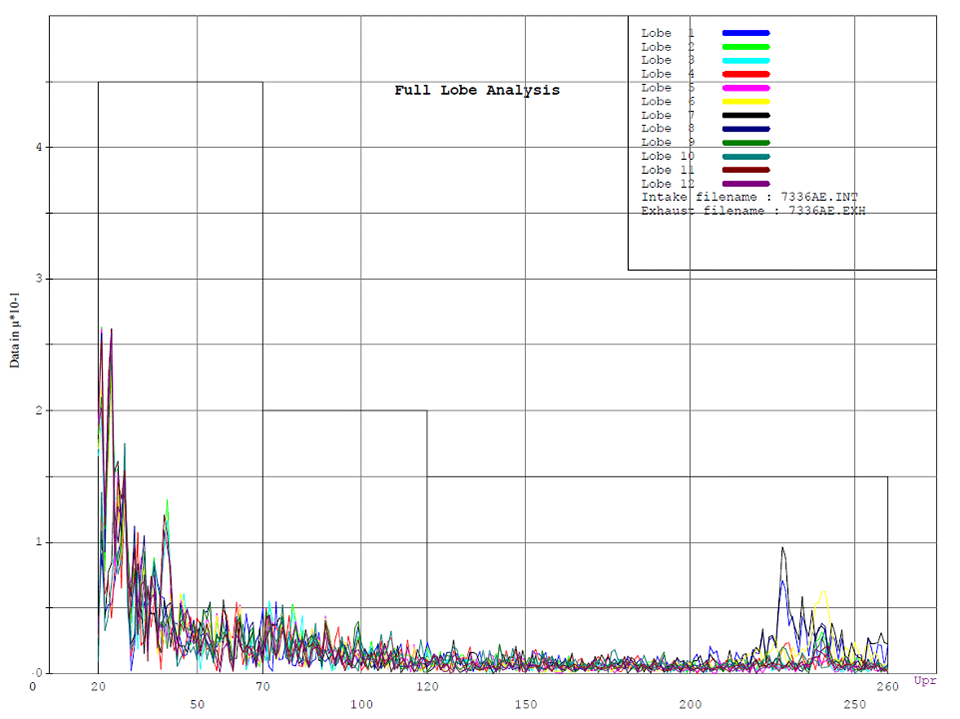Select the Lobe 2 green legend swatch
Image resolution: width=960 pixels, height=719 pixels.
(x=745, y=47)
